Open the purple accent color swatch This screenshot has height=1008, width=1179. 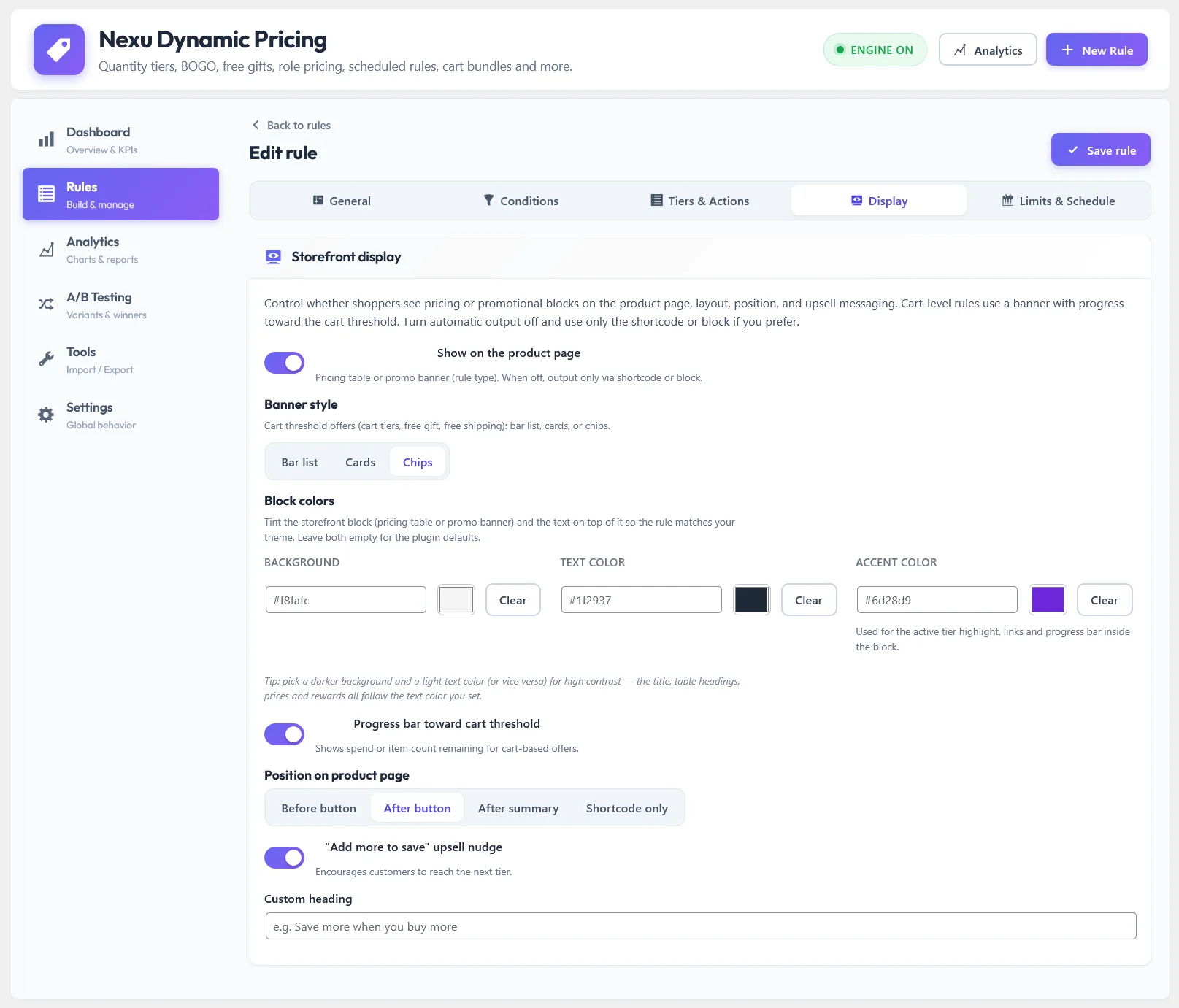click(x=1048, y=600)
